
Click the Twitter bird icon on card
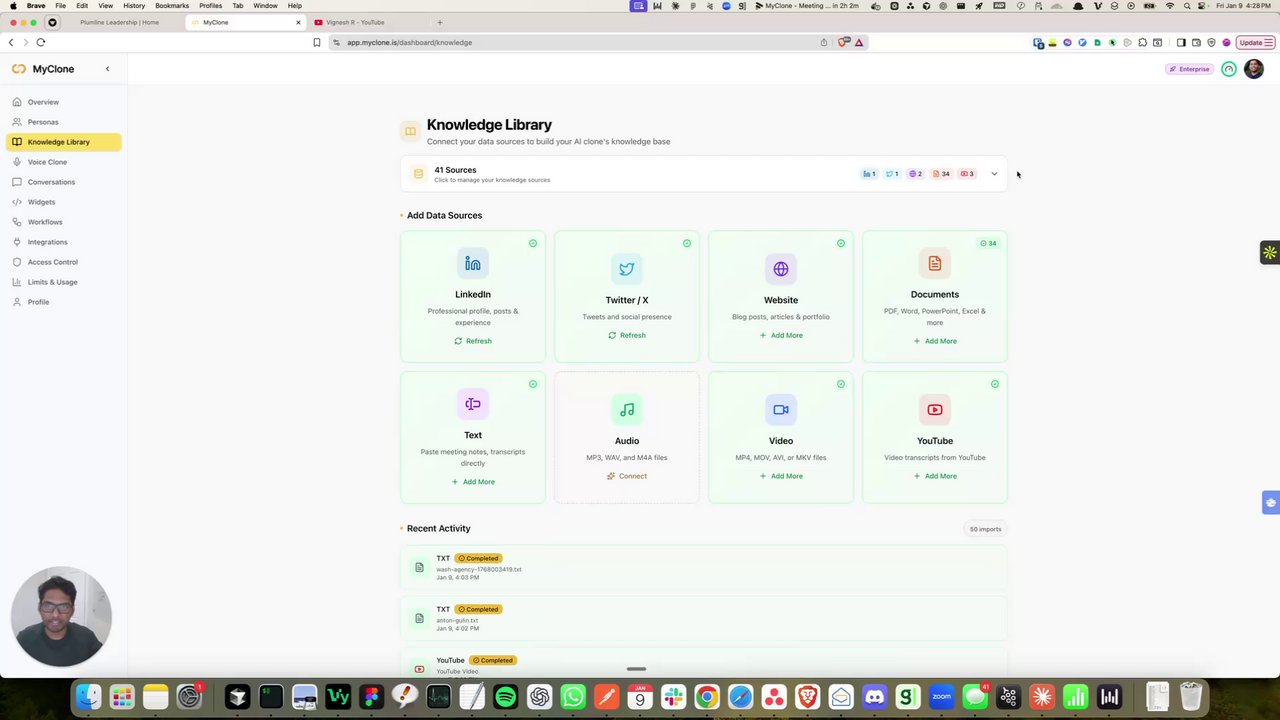tap(627, 269)
